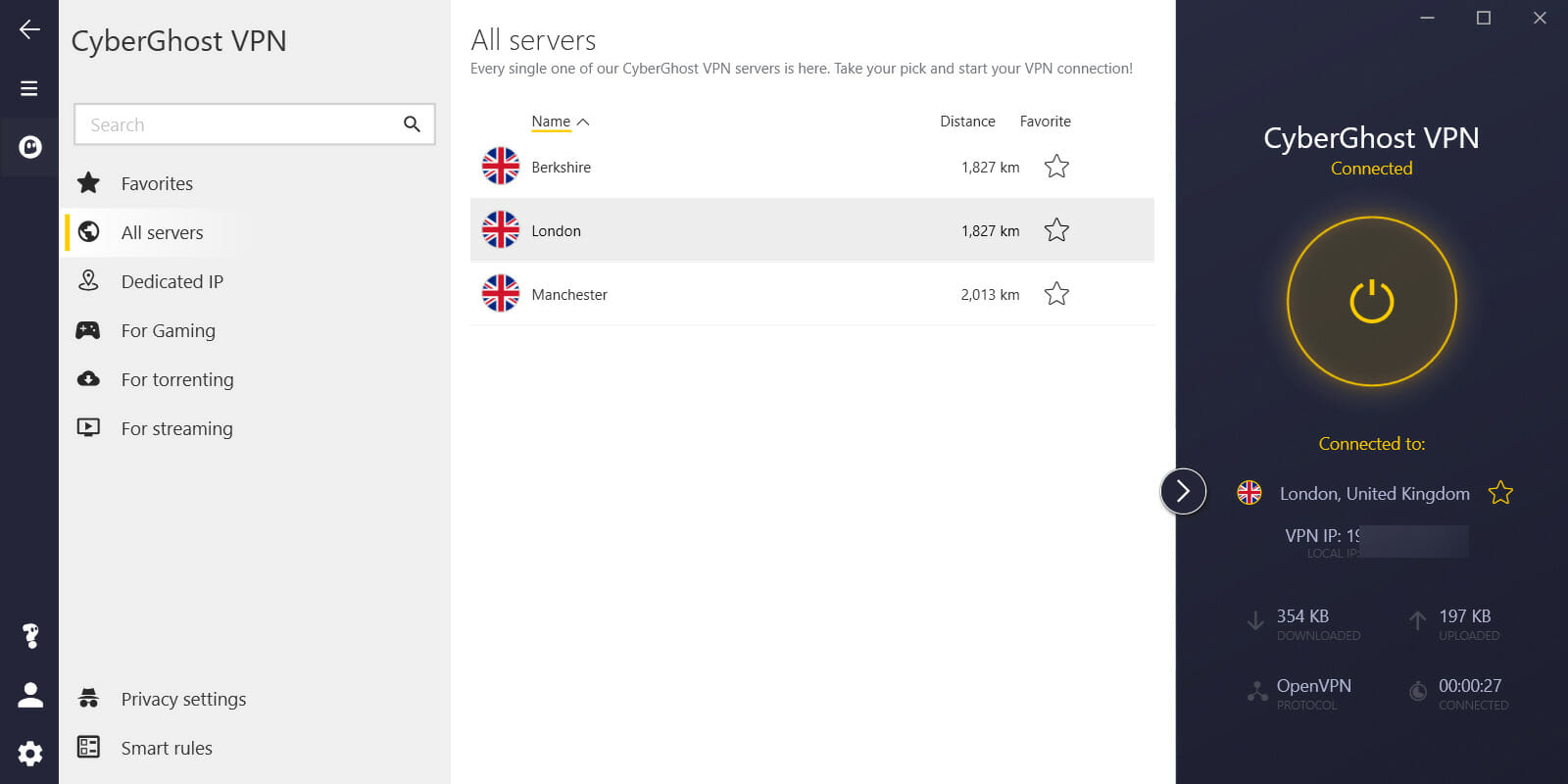1568x784 pixels.
Task: Toggle favorite star for London server row
Action: (x=1056, y=230)
